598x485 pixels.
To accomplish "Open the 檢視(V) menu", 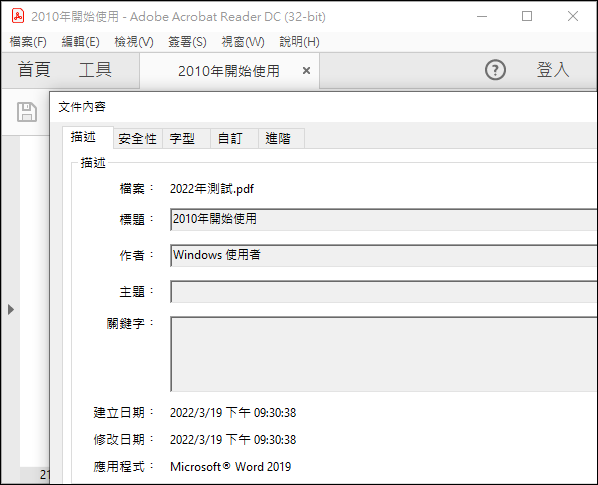I will tap(134, 42).
